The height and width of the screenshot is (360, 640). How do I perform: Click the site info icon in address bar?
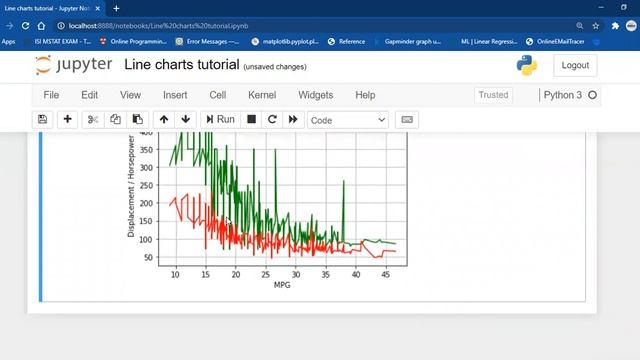(61, 26)
